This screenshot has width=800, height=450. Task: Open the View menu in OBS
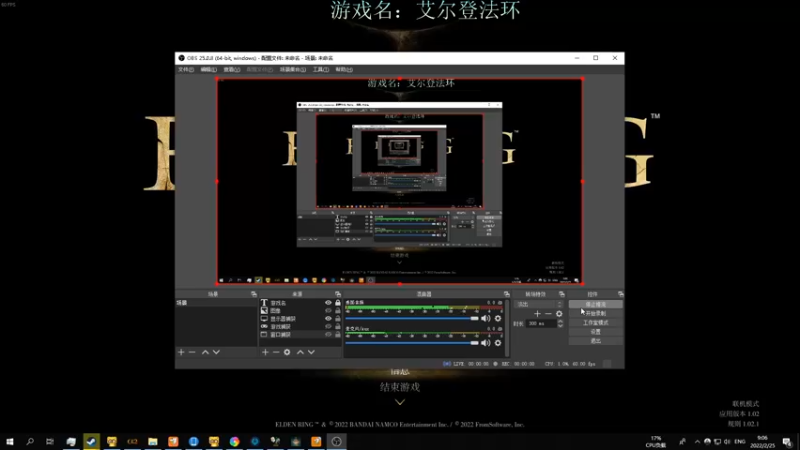[231, 69]
